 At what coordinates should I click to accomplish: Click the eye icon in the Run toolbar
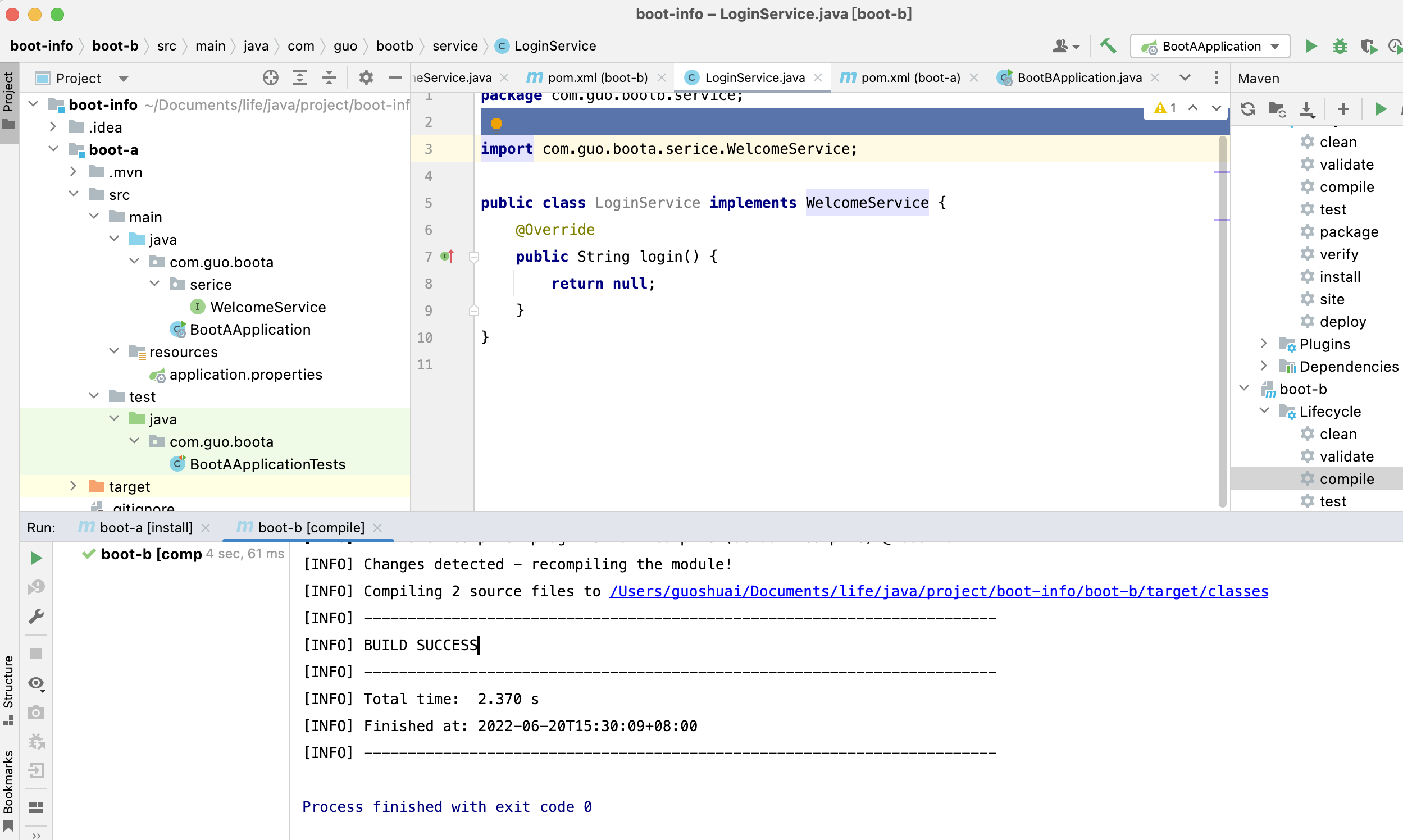[37, 684]
